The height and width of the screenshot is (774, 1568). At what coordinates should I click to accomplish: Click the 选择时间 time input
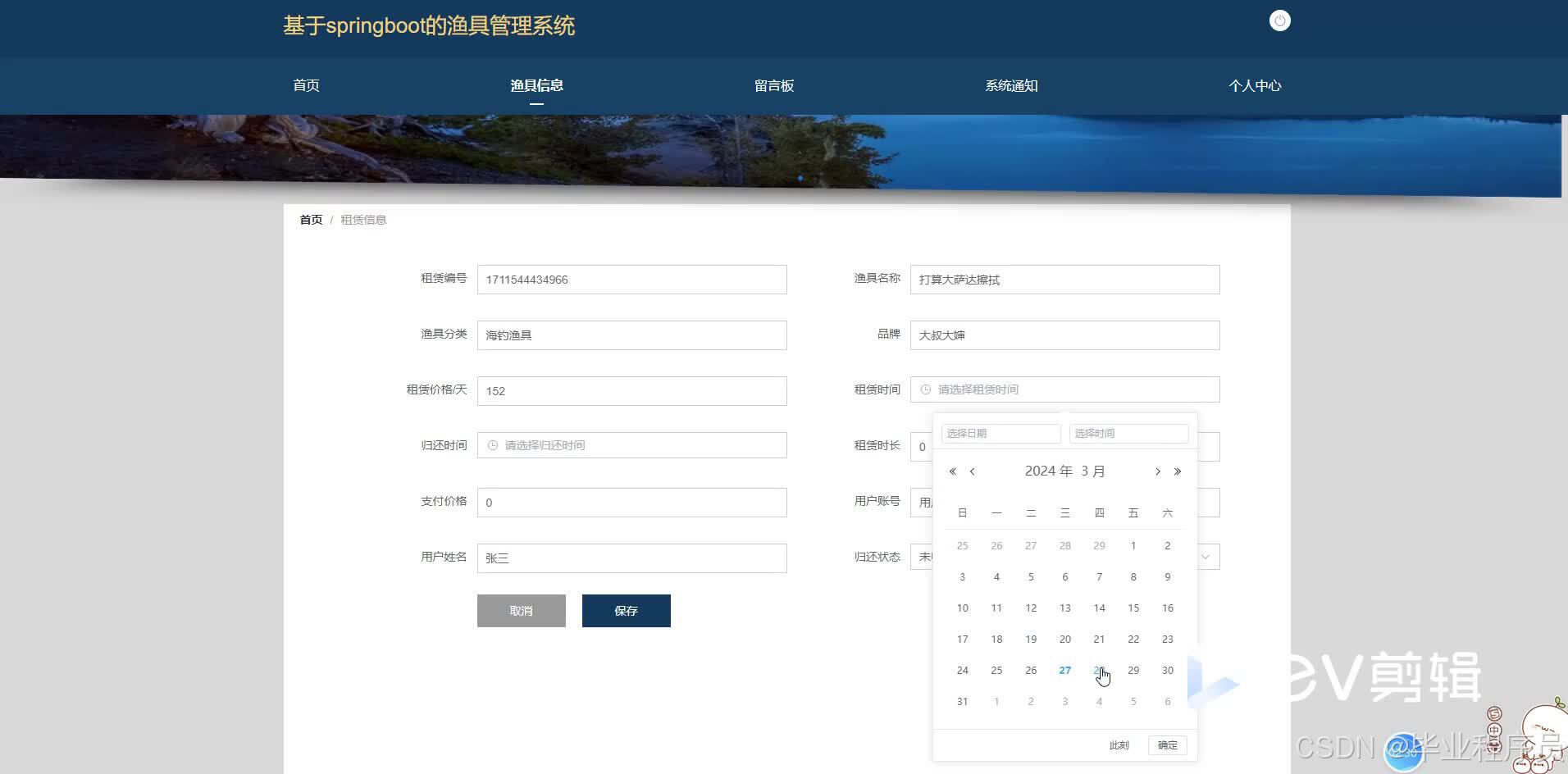[1128, 433]
